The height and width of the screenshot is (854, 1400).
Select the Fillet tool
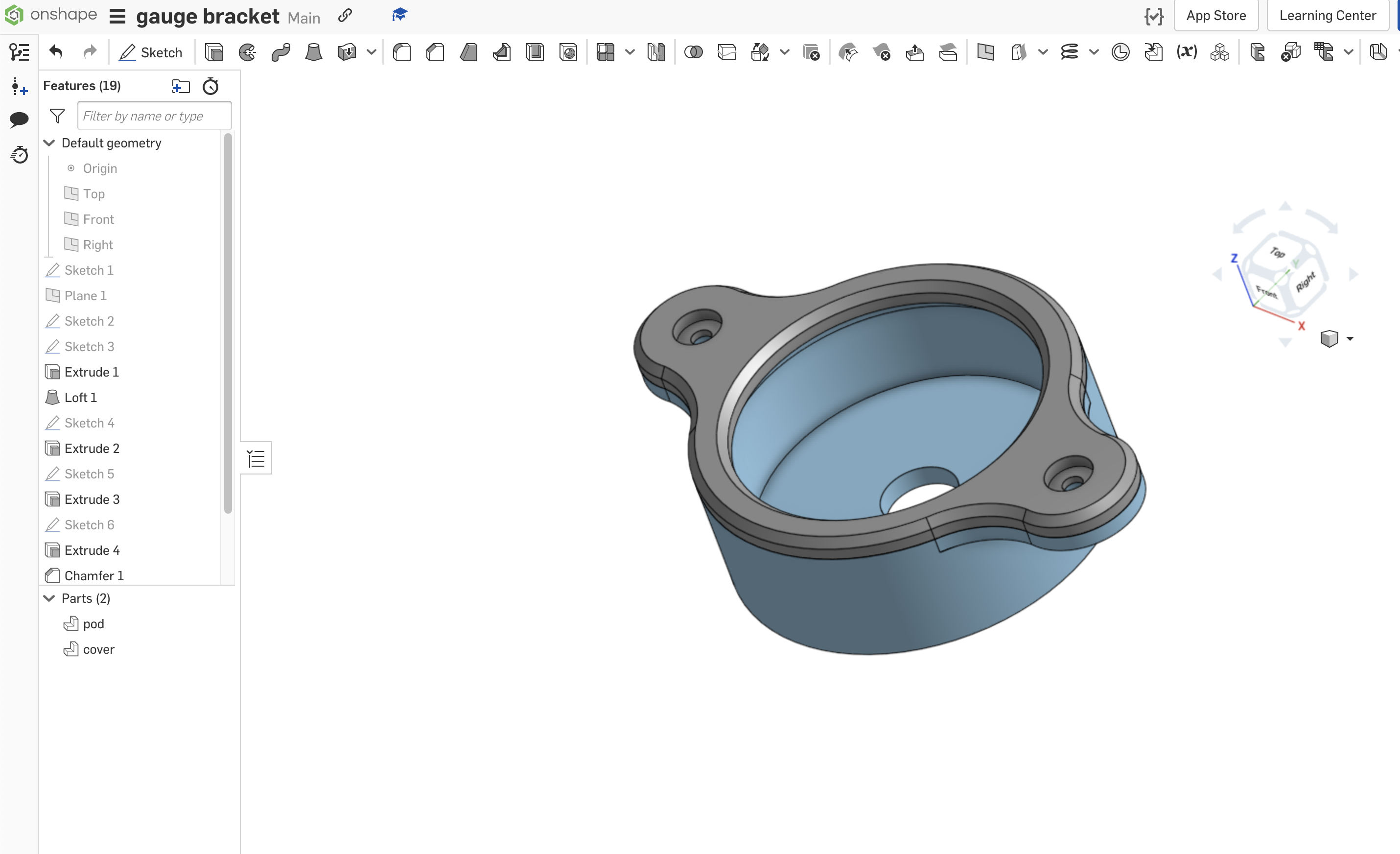(x=402, y=52)
